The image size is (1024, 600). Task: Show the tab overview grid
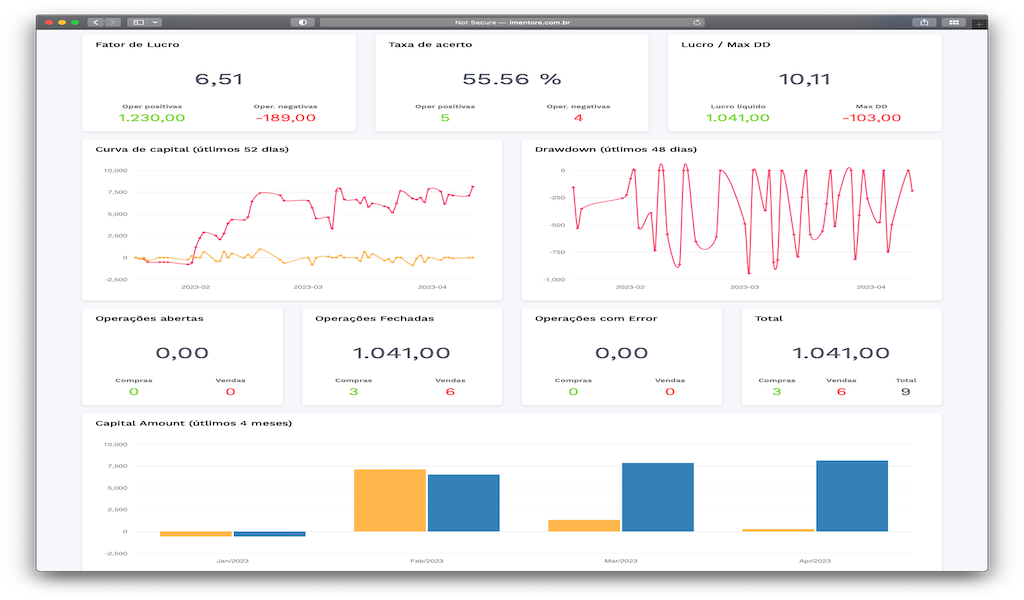954,22
